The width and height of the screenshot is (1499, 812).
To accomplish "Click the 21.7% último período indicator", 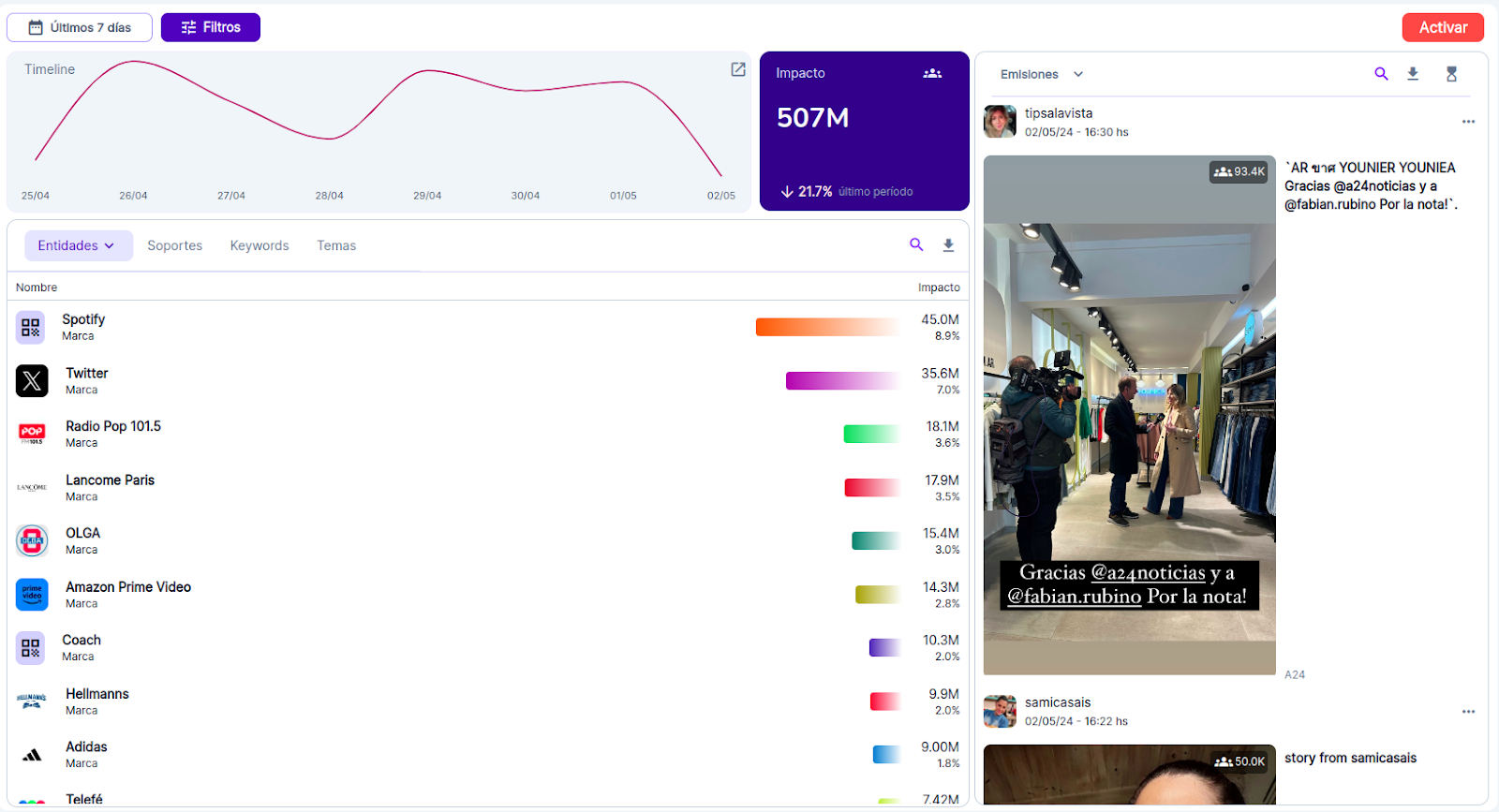I will 847,191.
